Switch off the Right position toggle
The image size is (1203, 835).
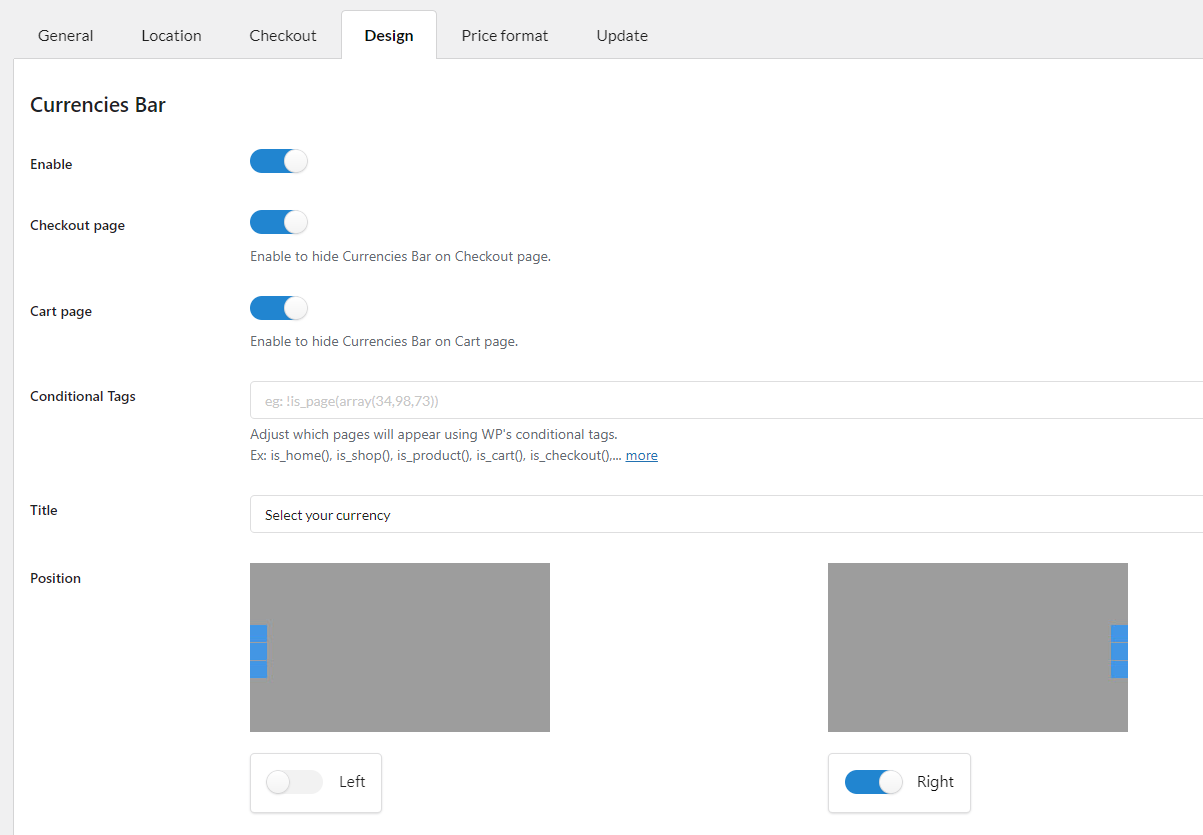873,782
